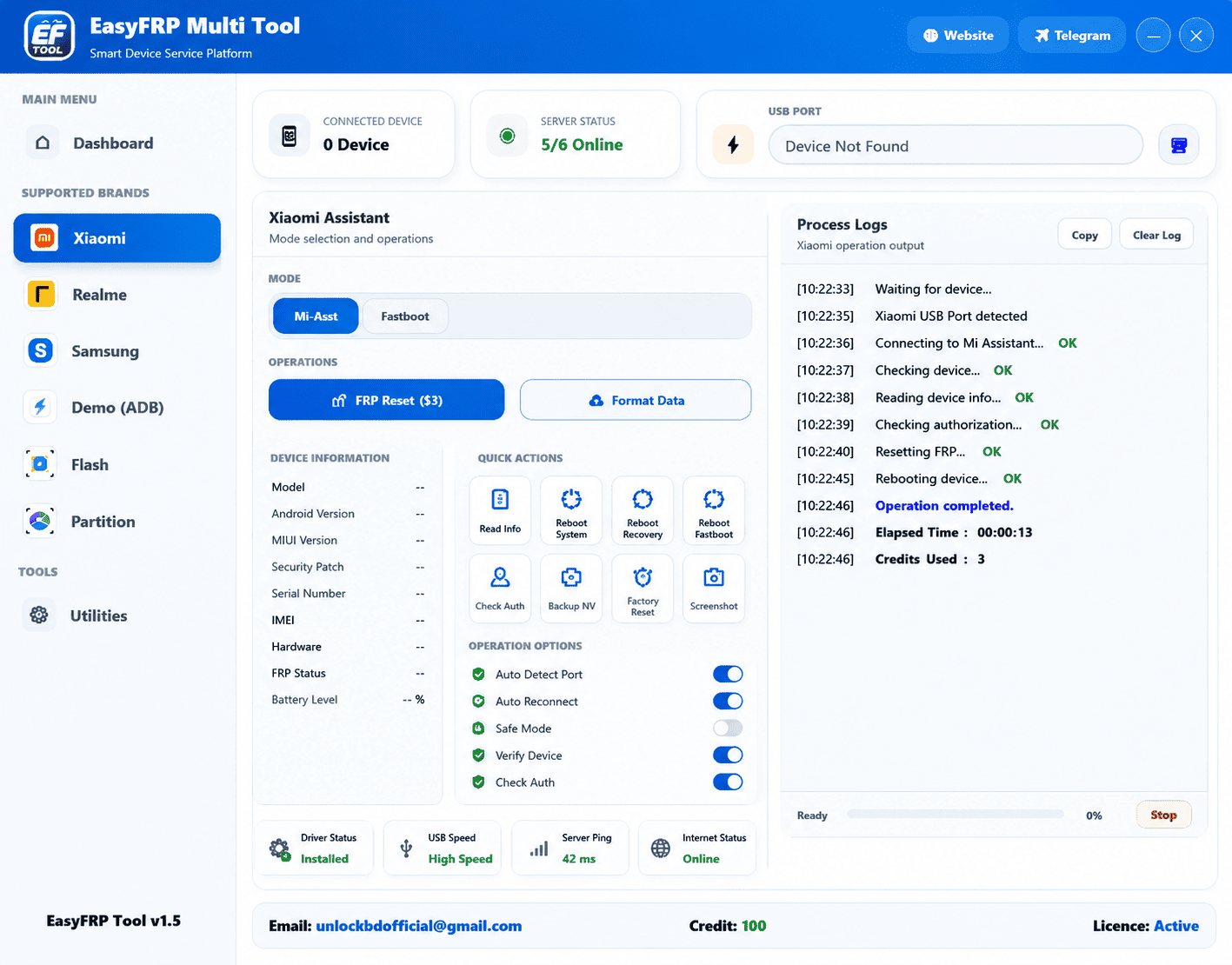Click the 'Credit: 100' balance text
The image size is (1232, 965).
[x=728, y=926]
